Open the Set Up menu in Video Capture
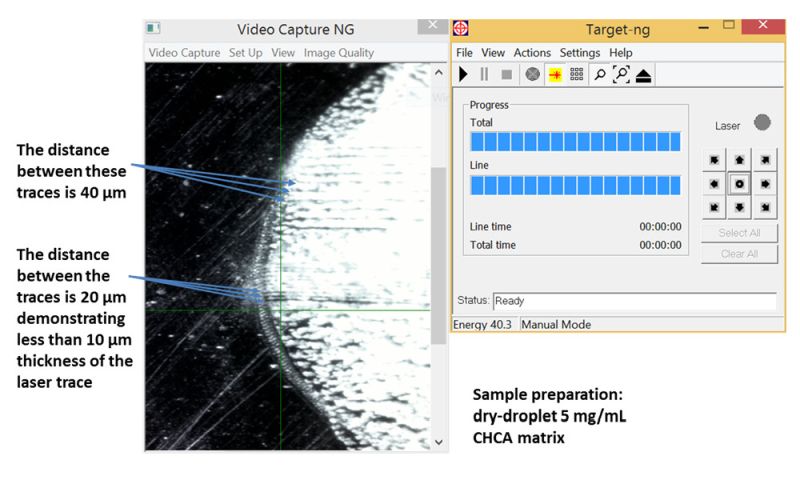The height and width of the screenshot is (480, 800). pos(245,53)
